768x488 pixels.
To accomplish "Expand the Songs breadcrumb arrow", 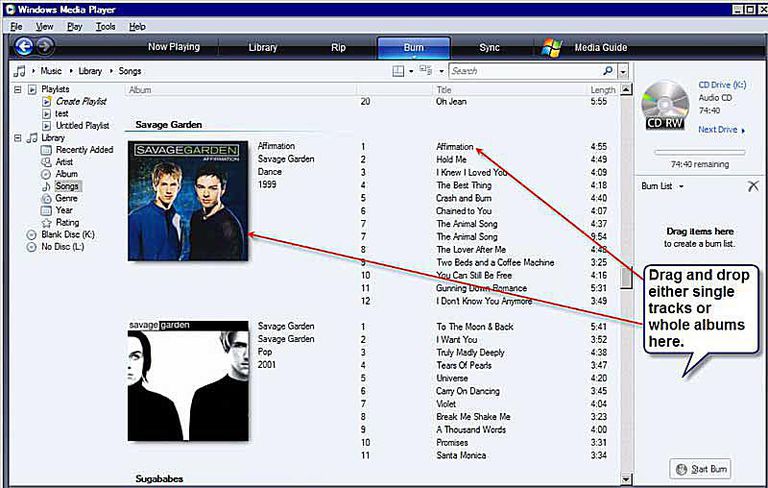I will 111,71.
